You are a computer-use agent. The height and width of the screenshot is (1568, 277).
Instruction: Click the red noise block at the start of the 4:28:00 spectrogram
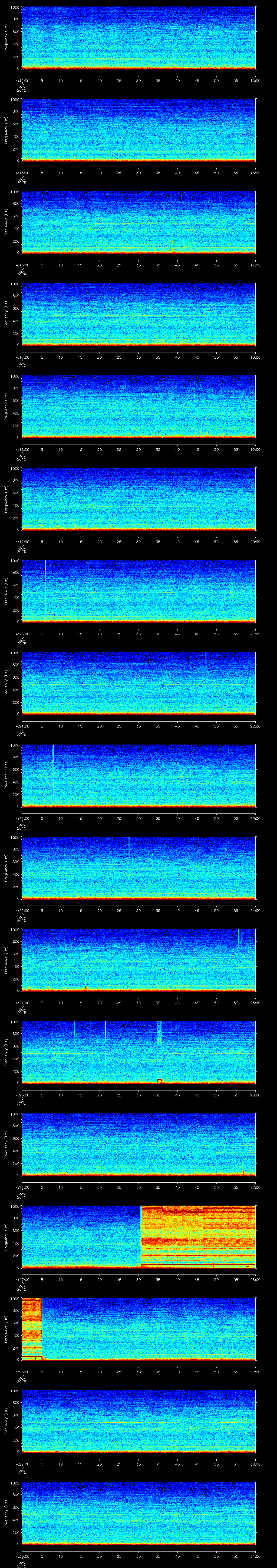(32, 1329)
